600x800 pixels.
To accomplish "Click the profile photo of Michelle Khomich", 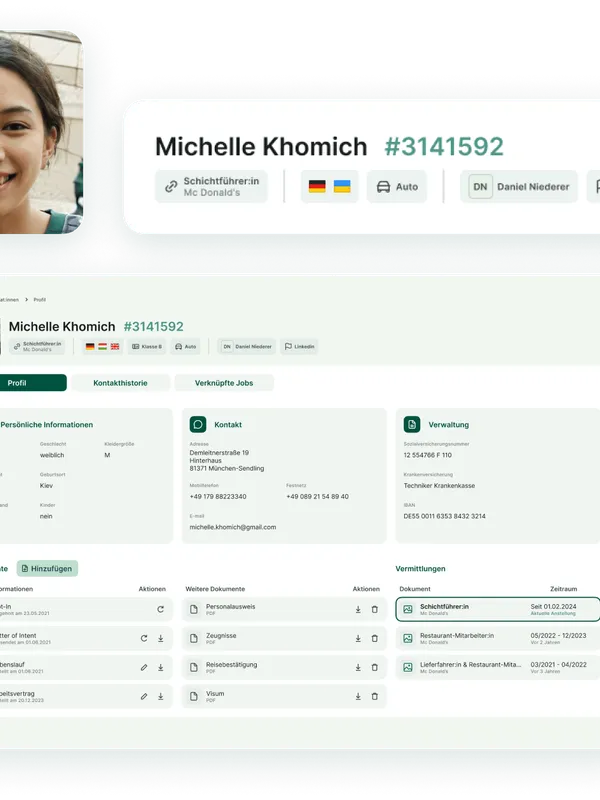I will click(x=41, y=132).
